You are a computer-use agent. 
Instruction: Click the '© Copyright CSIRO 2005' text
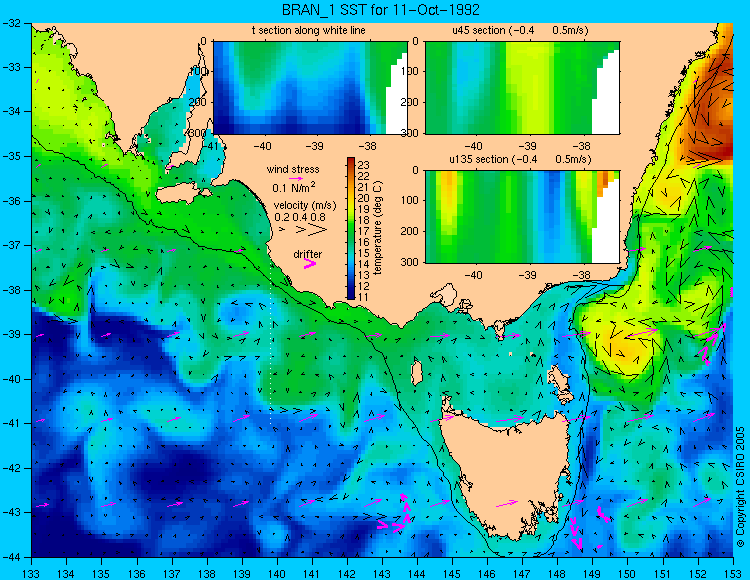pyautogui.click(x=740, y=487)
